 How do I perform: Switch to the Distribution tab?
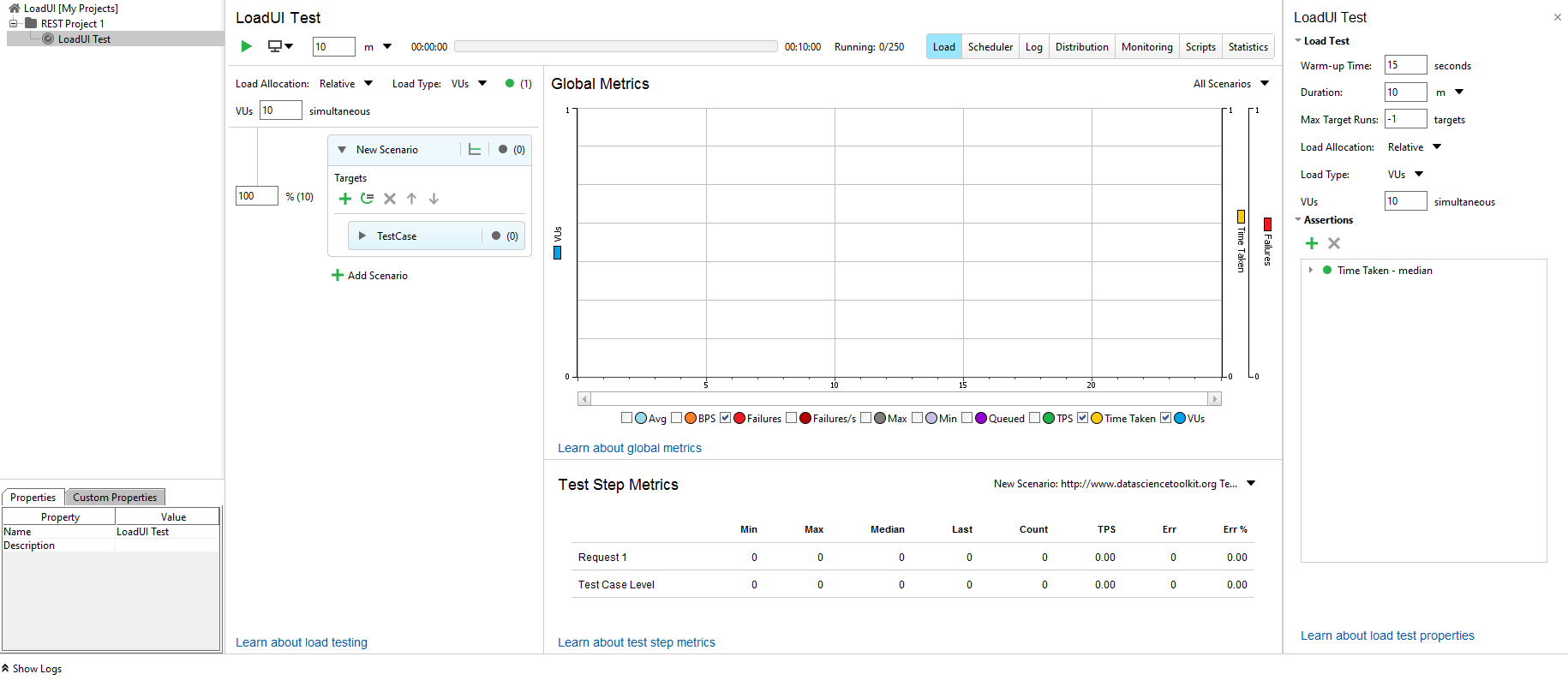click(x=1082, y=47)
